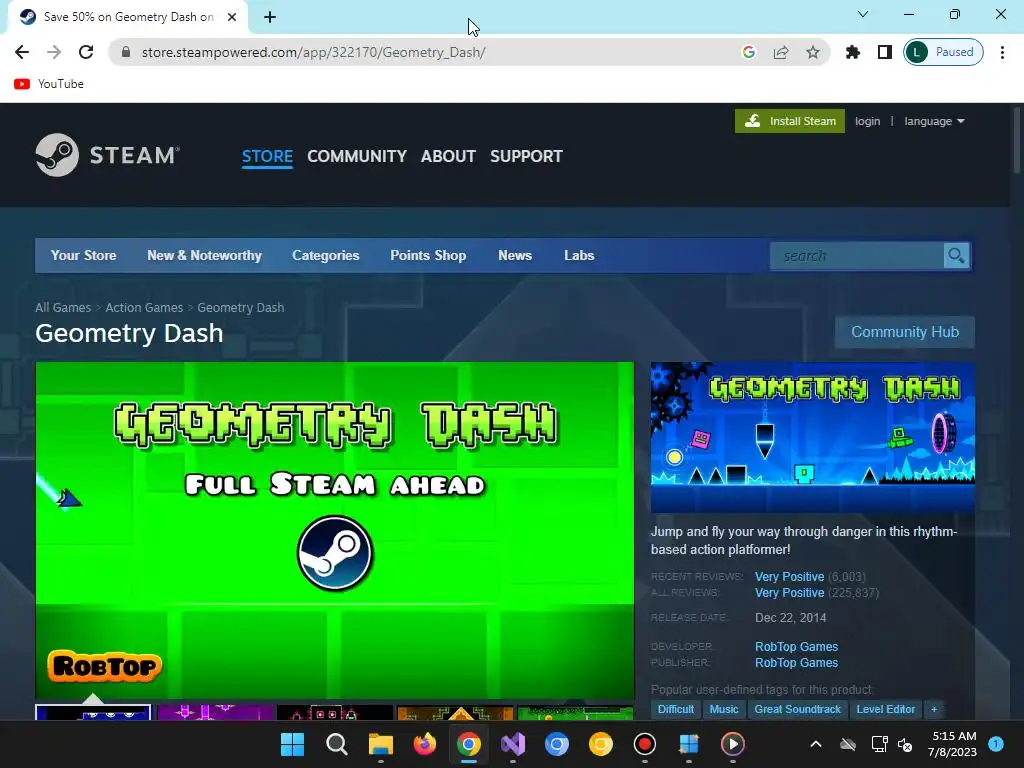The image size is (1024, 768).
Task: Click the Geometry Dash header capsule image
Action: click(x=812, y=438)
